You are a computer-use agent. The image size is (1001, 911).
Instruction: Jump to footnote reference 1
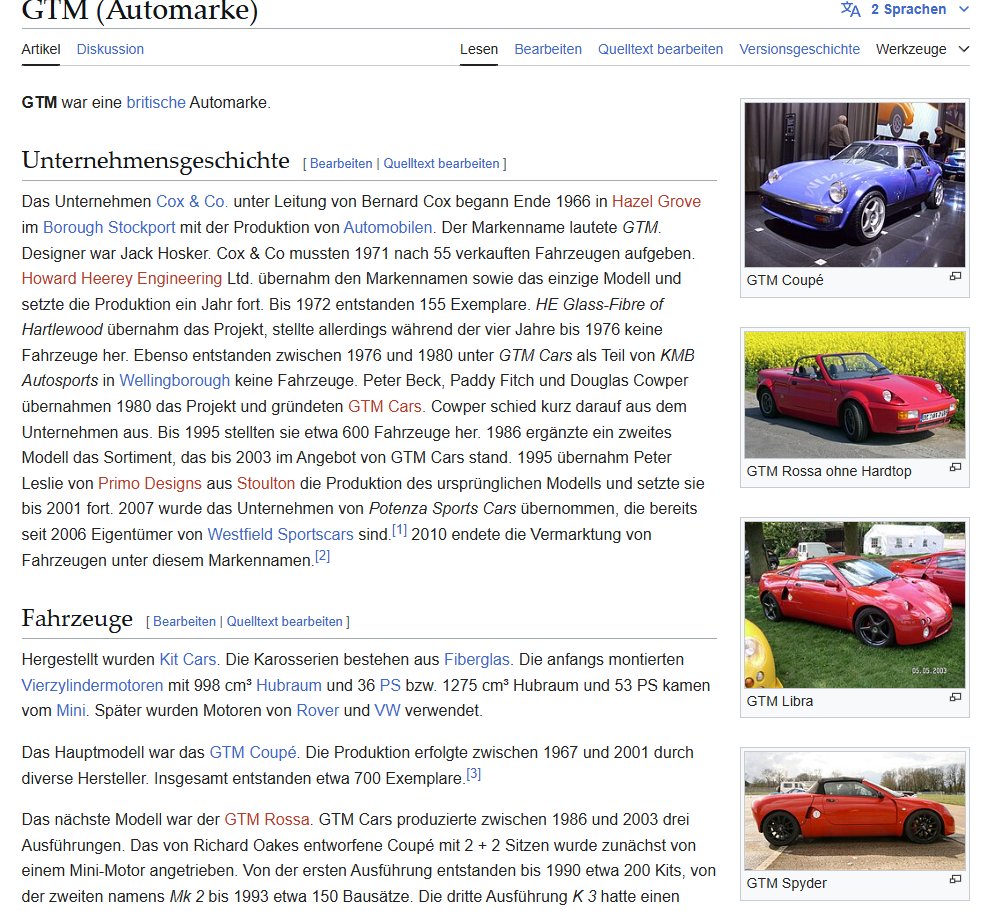pyautogui.click(x=399, y=530)
